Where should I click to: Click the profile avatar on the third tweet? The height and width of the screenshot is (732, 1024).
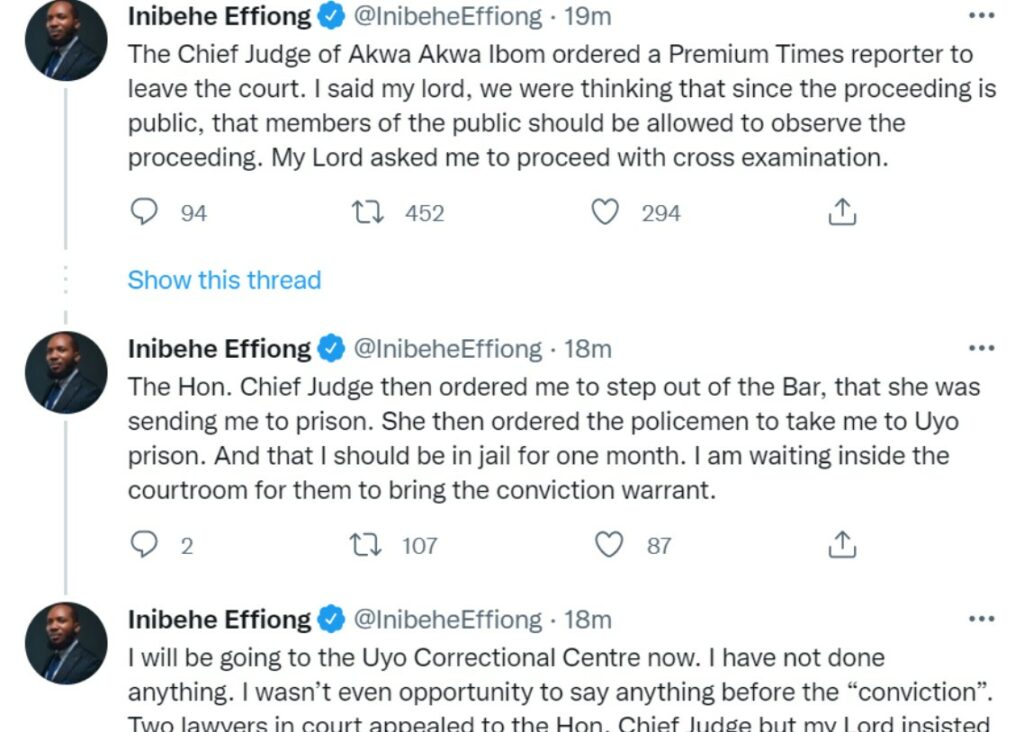click(66, 643)
